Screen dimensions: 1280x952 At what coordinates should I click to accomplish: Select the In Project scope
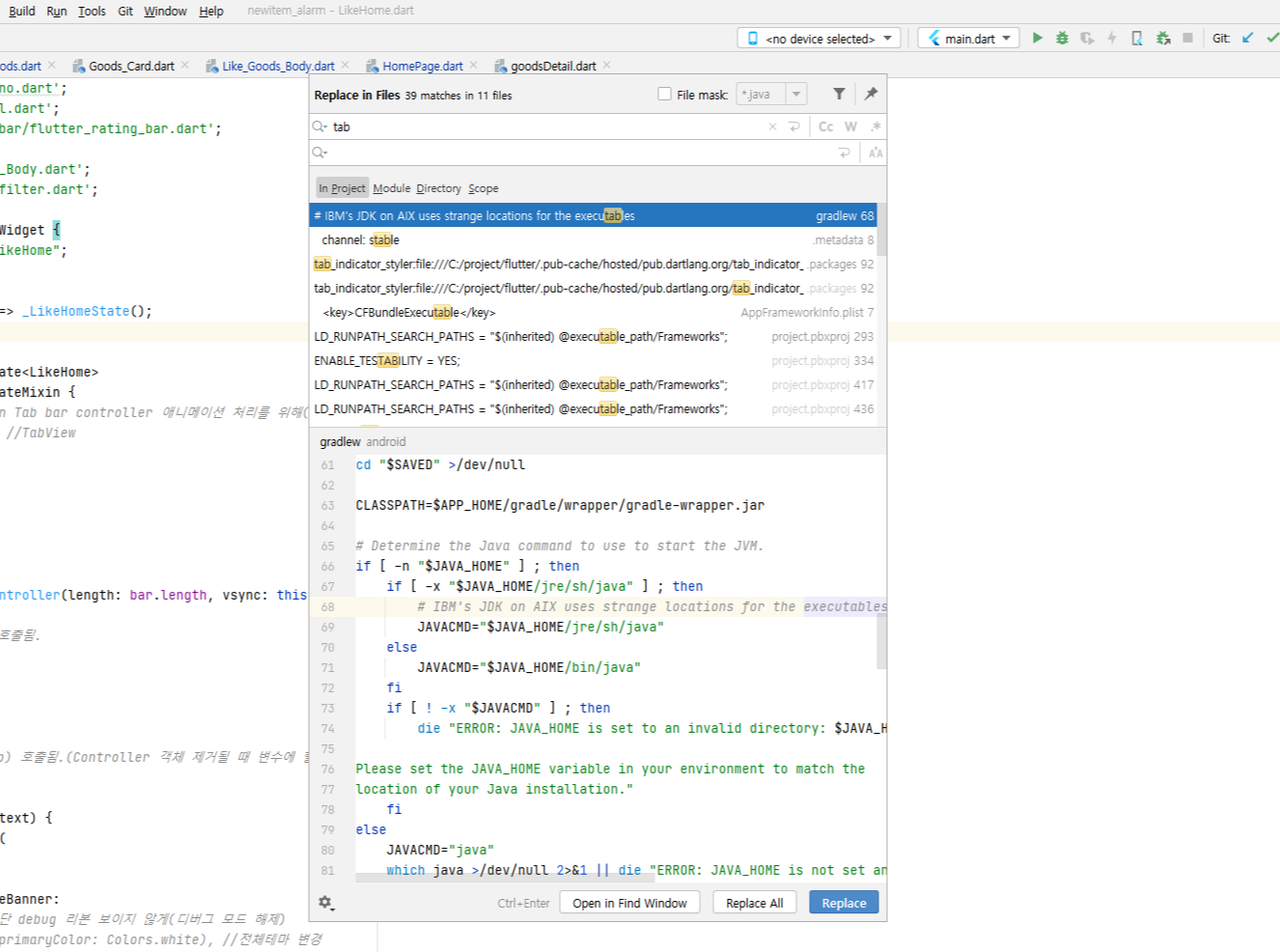click(x=342, y=188)
